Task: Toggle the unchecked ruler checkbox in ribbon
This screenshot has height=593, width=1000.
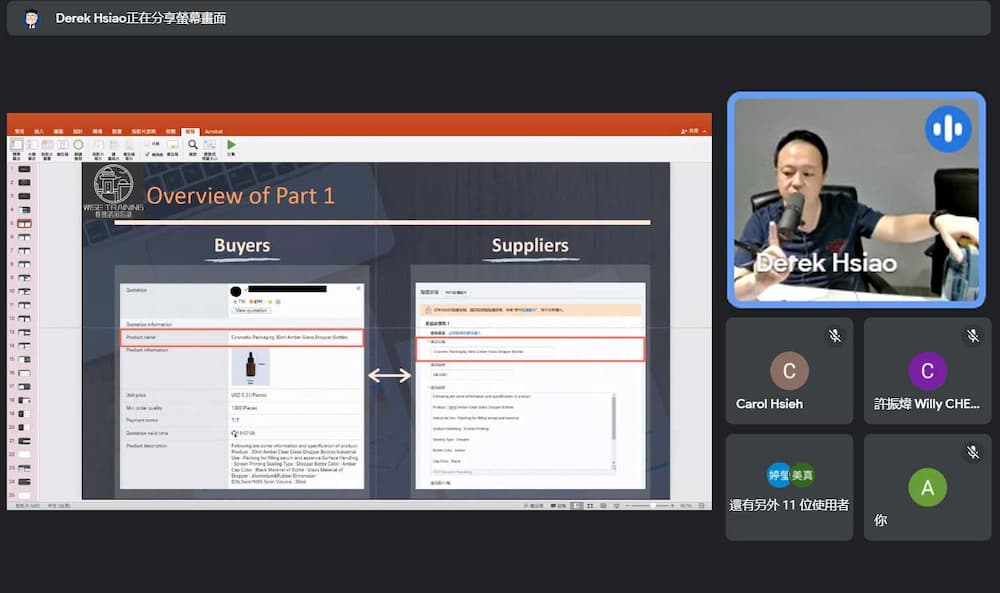Action: pos(149,142)
